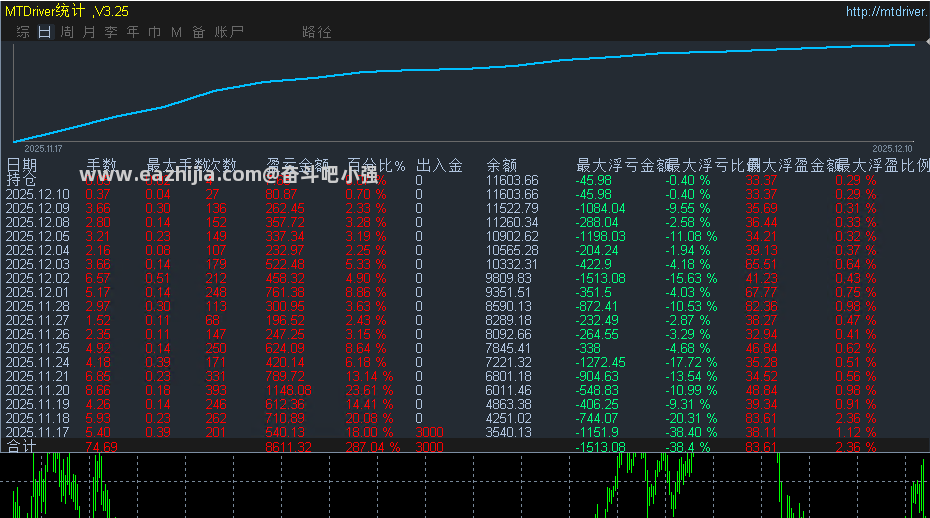
Task: Click profit value 761.38
Action: click(x=285, y=293)
